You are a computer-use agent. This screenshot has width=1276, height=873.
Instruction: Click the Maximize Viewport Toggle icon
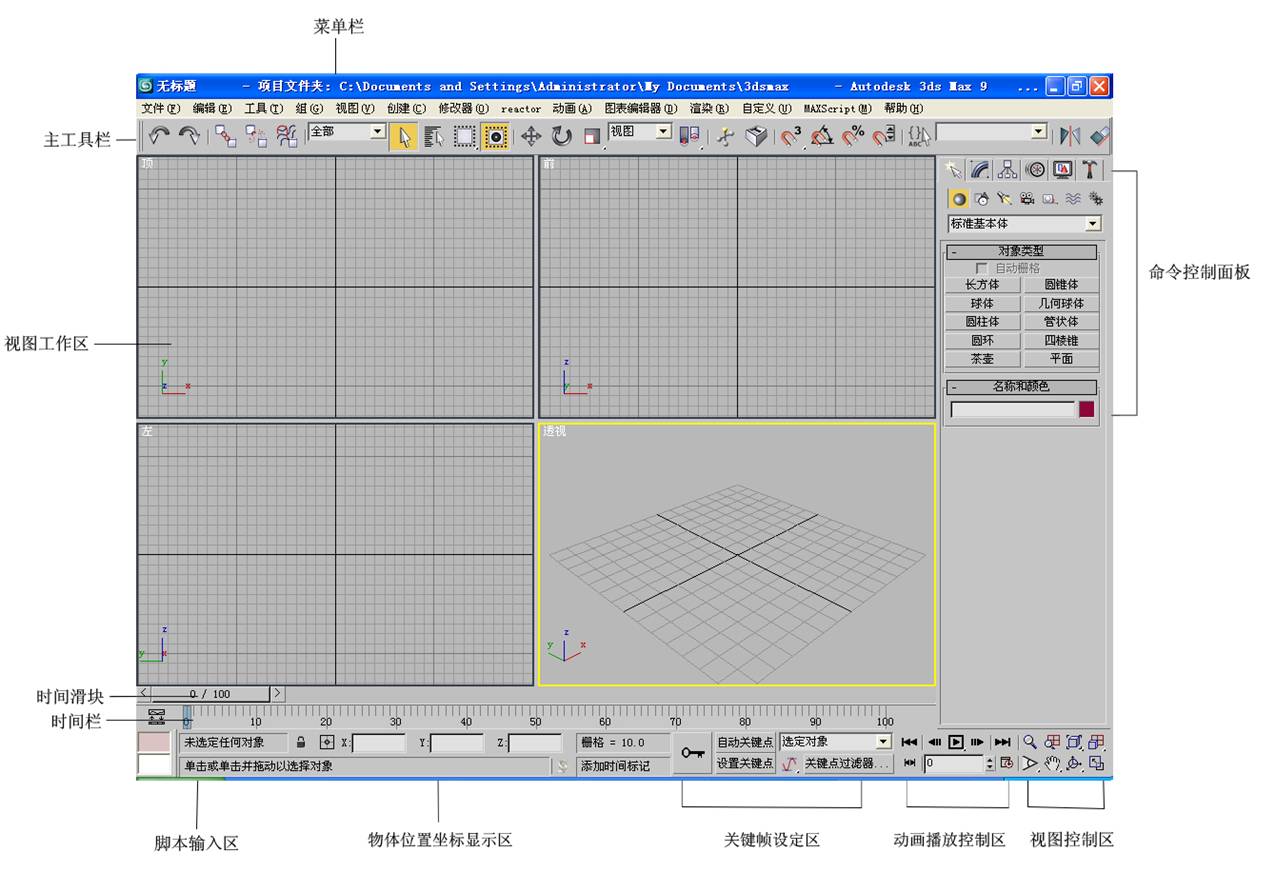pos(1097,764)
